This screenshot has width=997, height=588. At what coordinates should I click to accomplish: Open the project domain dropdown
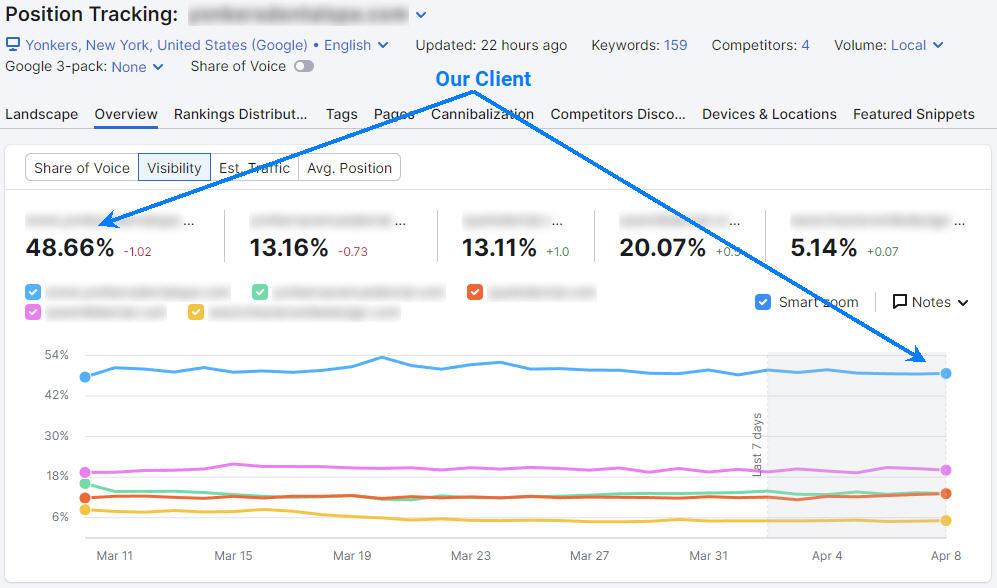point(420,14)
